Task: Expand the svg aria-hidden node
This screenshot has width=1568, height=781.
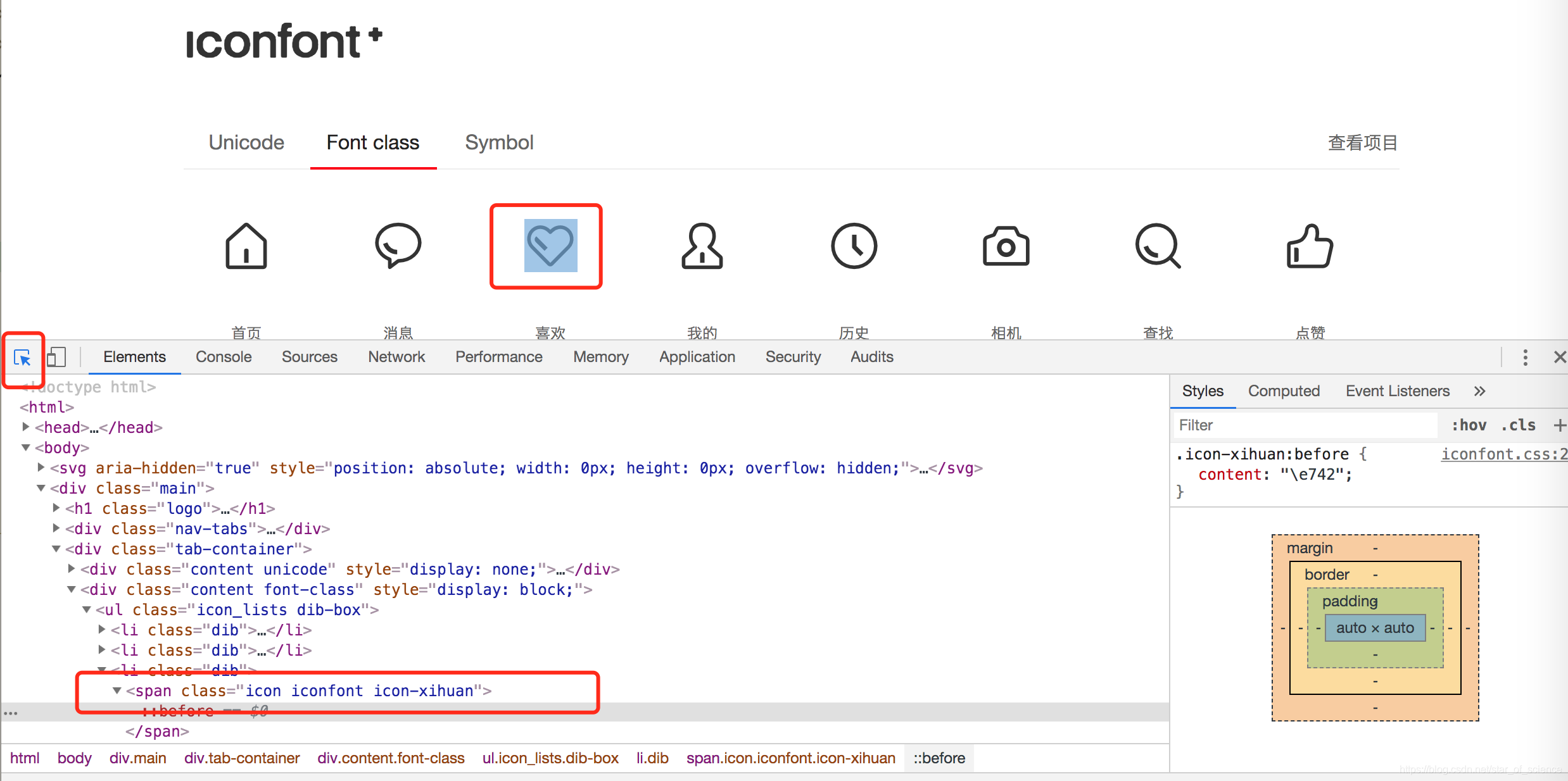Action: pos(41,467)
